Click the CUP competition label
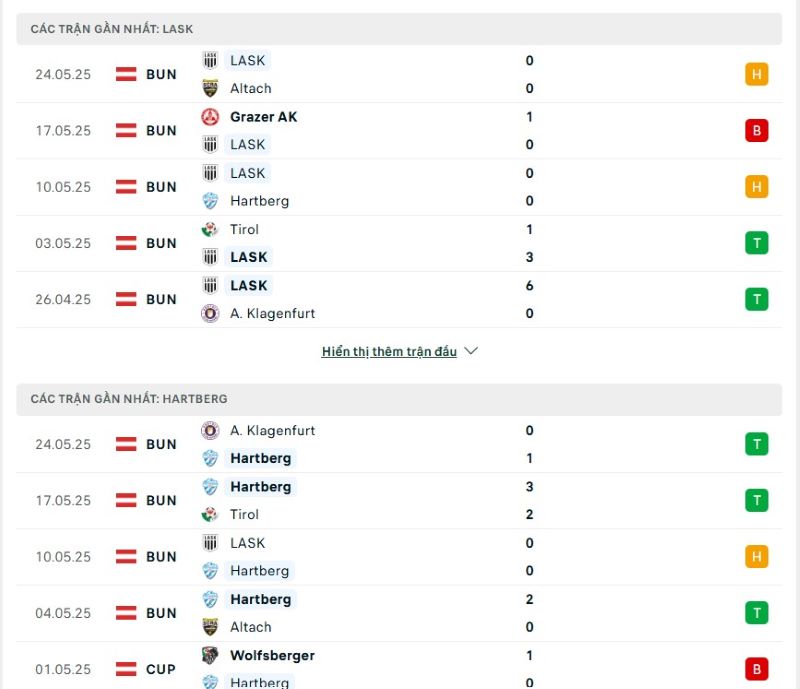 click(x=160, y=669)
